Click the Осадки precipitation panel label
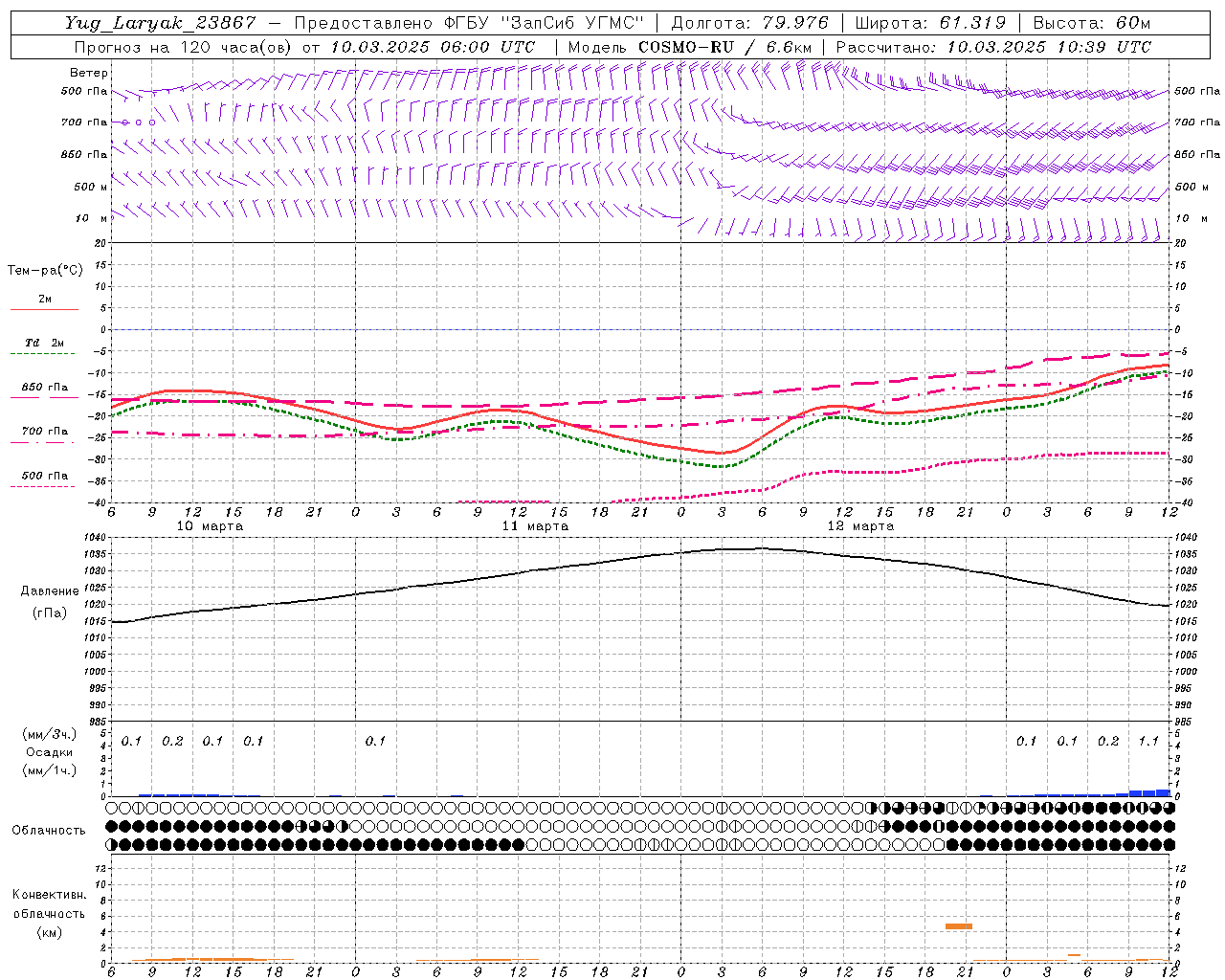This screenshot has height=980, width=1225. pos(49,752)
